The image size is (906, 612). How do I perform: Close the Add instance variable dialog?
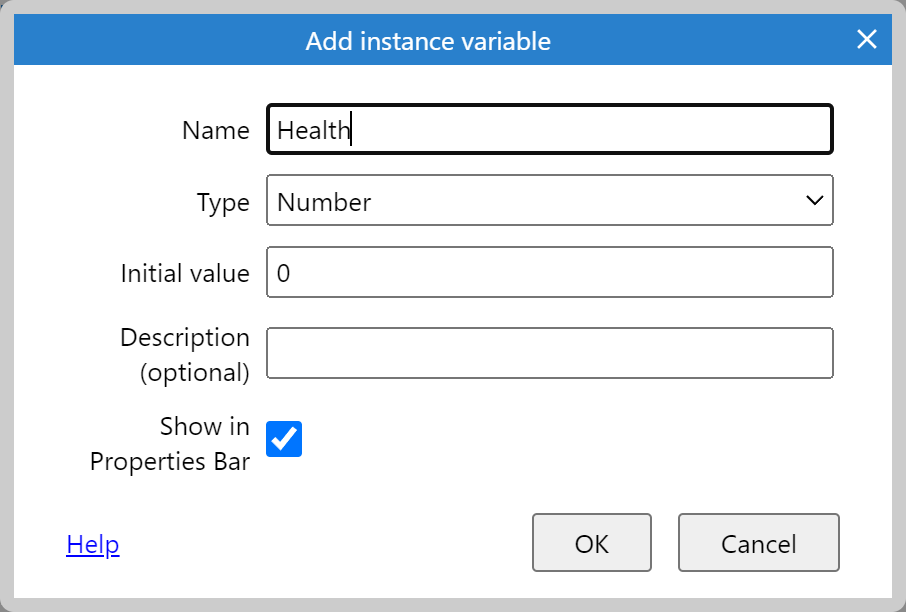coord(866,40)
